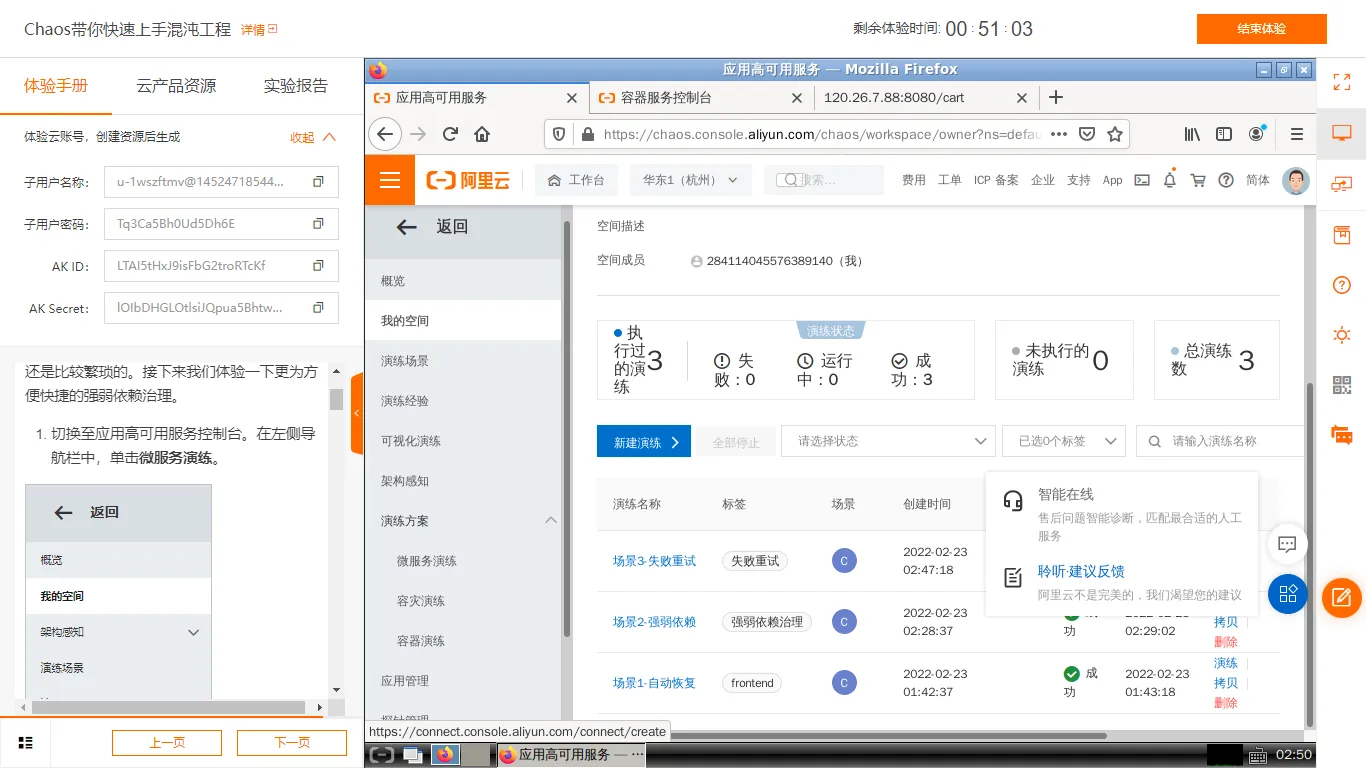Select the 体验手册 tab
The height and width of the screenshot is (768, 1366).
point(56,86)
